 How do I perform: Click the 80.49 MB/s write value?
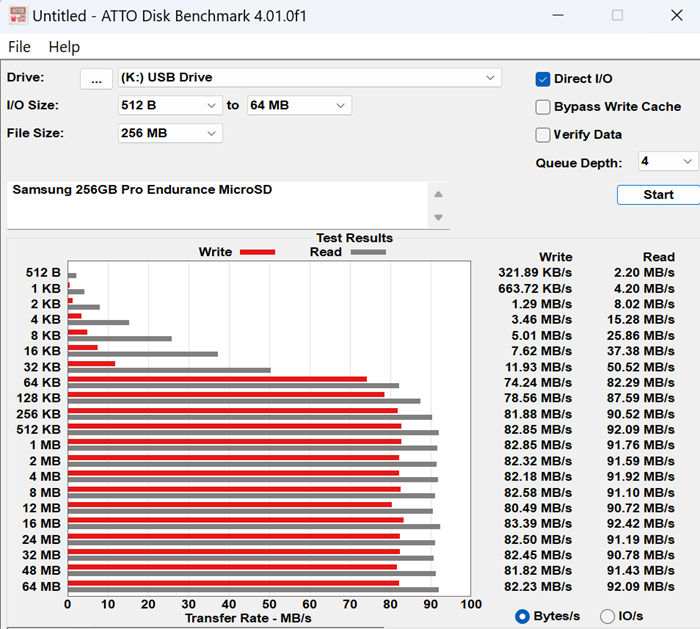pos(538,508)
